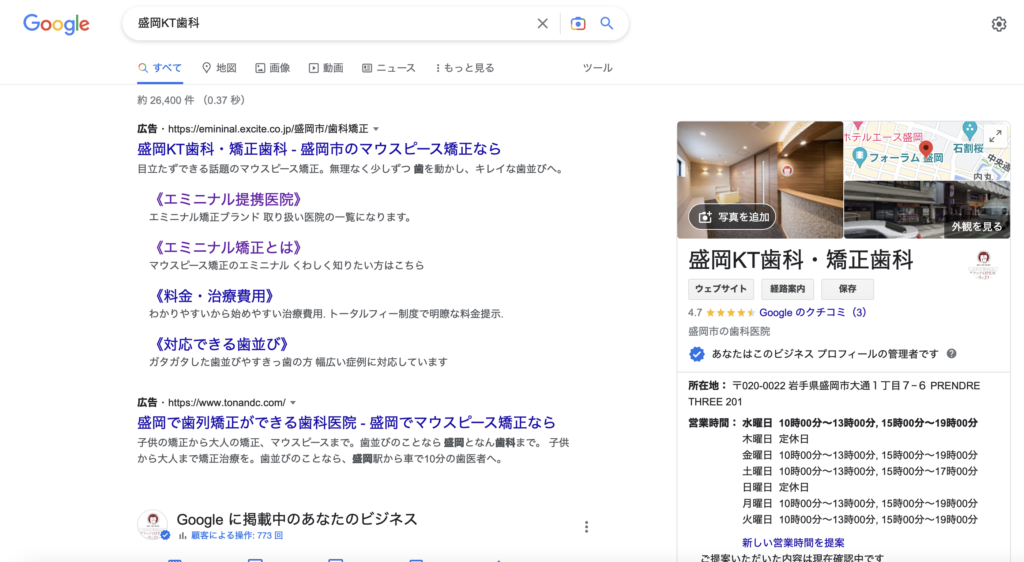Switch to the 地図 tab
This screenshot has height=562, width=1024.
(x=219, y=68)
